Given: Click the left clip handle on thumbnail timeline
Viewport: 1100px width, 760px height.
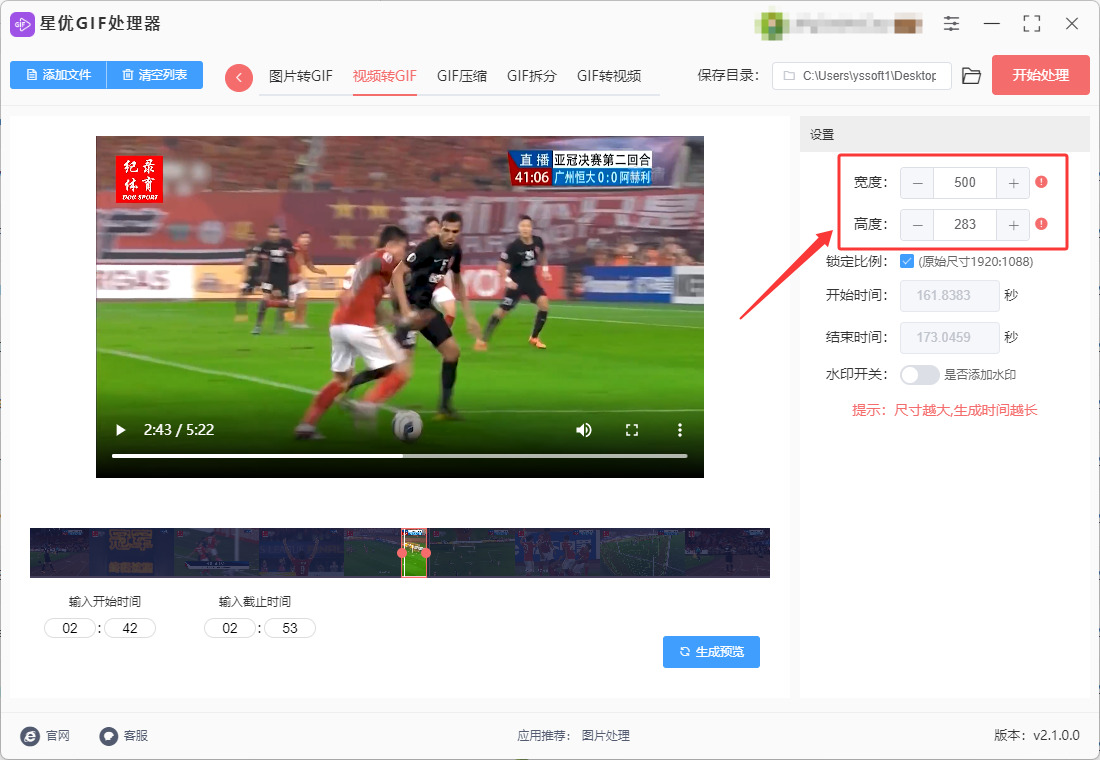Looking at the screenshot, I should pos(402,553).
